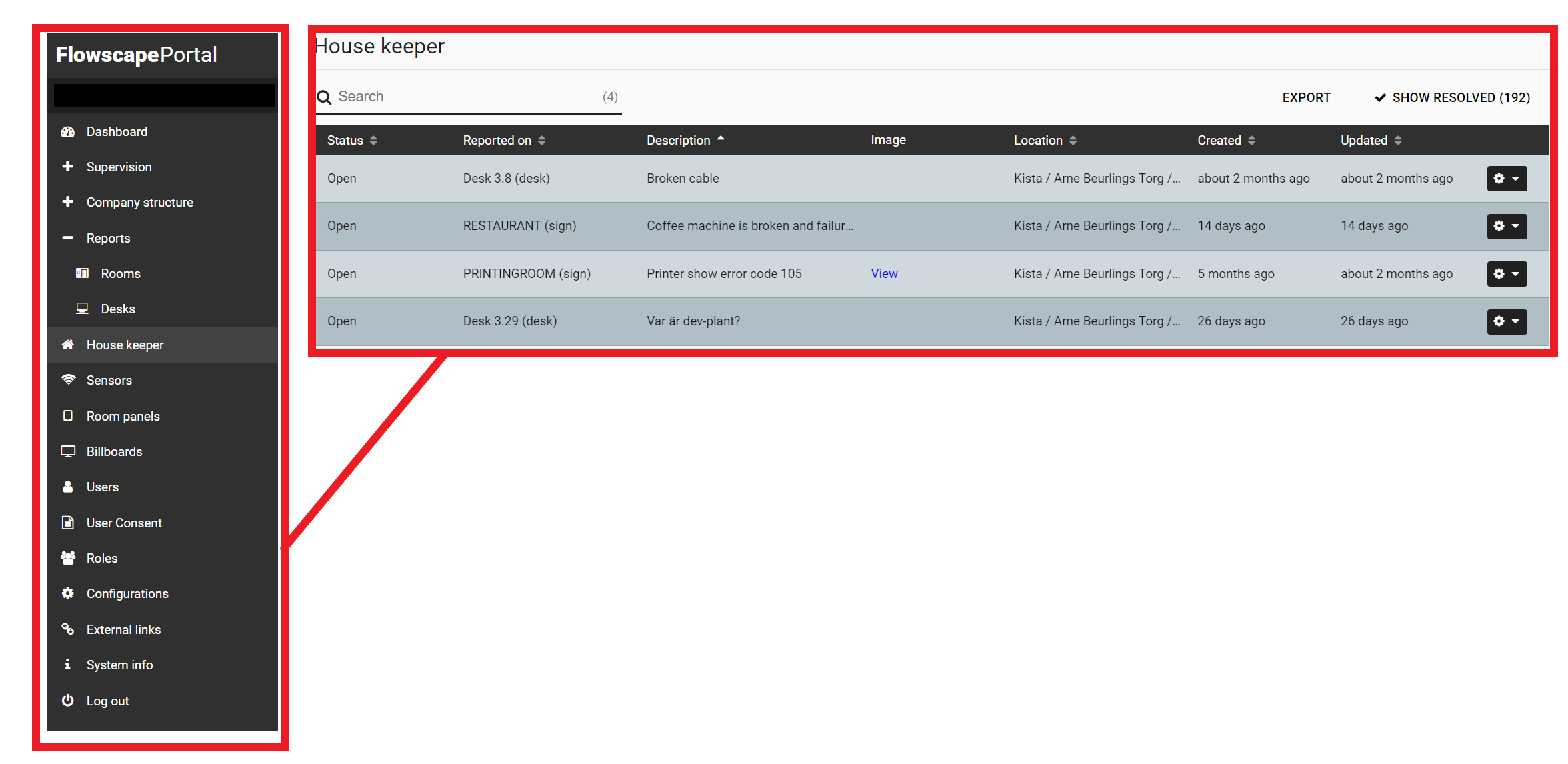
Task: Click the search magnifier icon
Action: tap(324, 97)
